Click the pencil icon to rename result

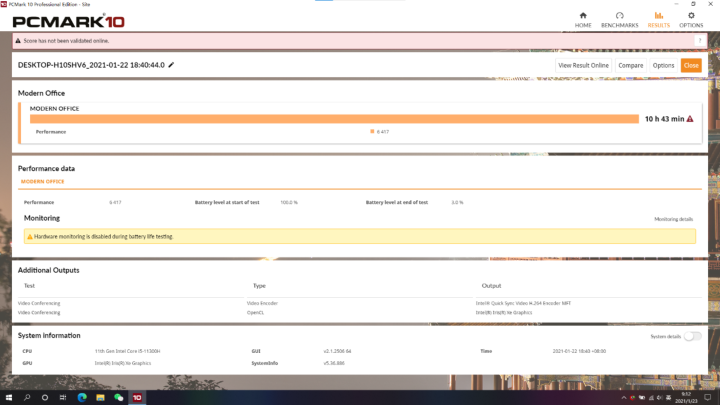point(171,65)
